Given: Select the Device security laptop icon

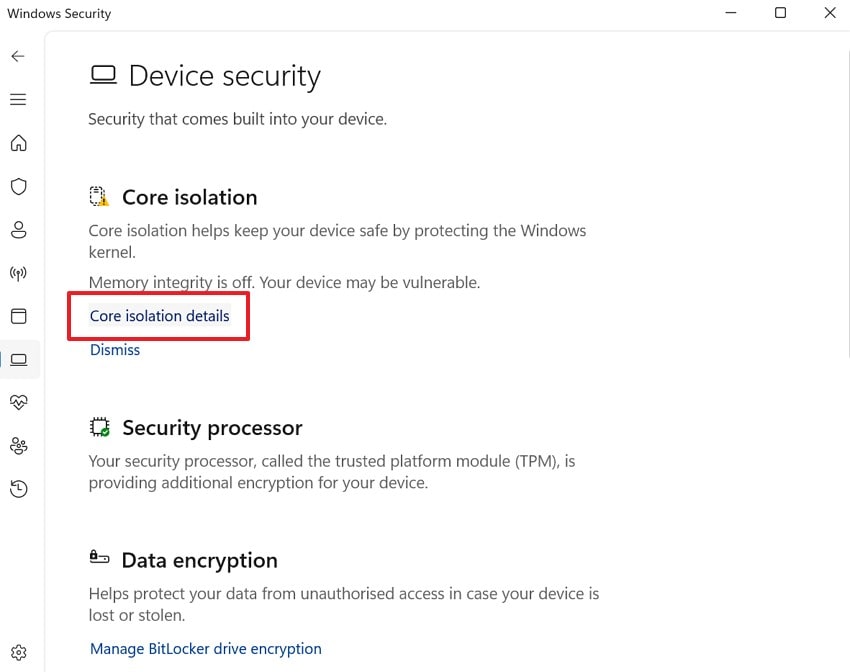Looking at the screenshot, I should [18, 359].
